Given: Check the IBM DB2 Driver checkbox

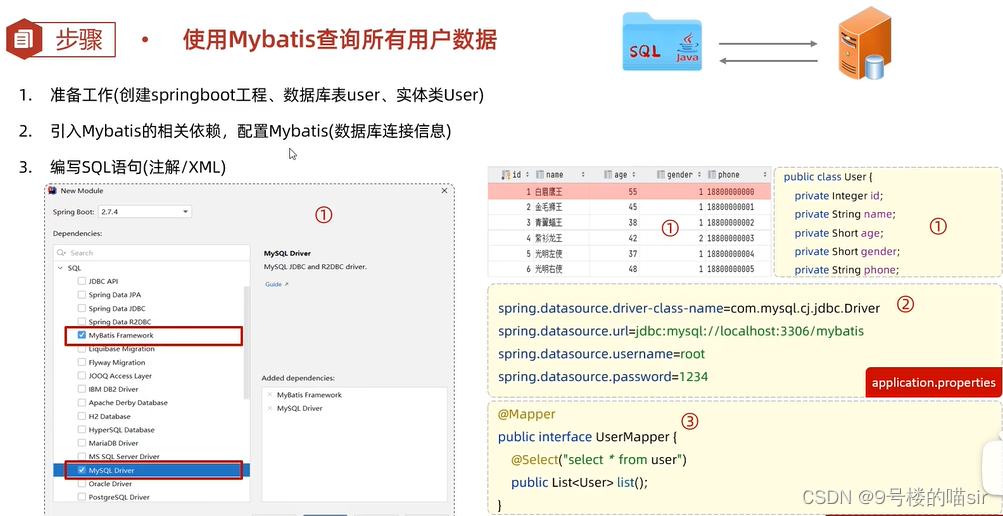Looking at the screenshot, I should tap(81, 389).
